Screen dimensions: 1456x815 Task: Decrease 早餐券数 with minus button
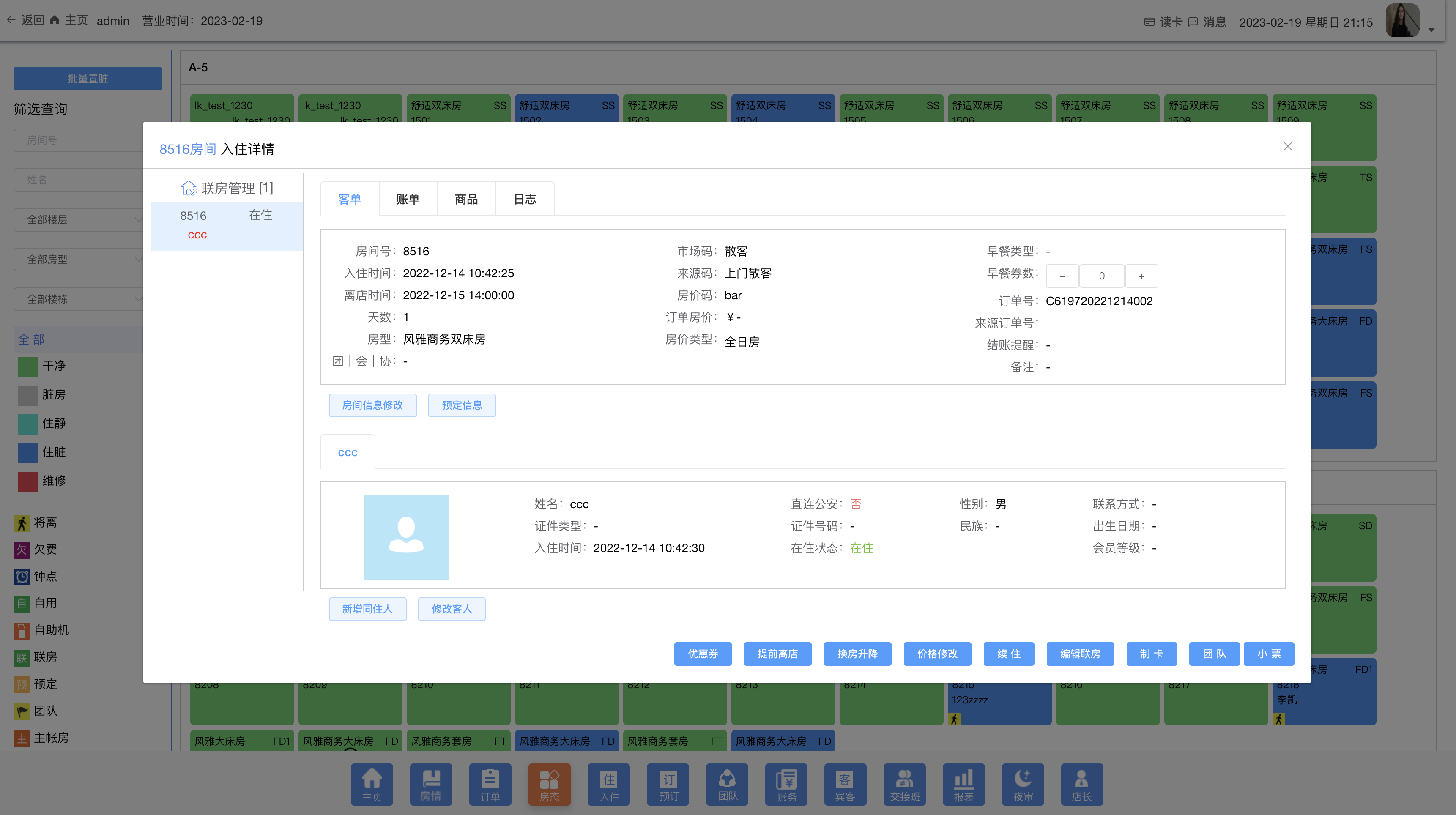click(1062, 276)
